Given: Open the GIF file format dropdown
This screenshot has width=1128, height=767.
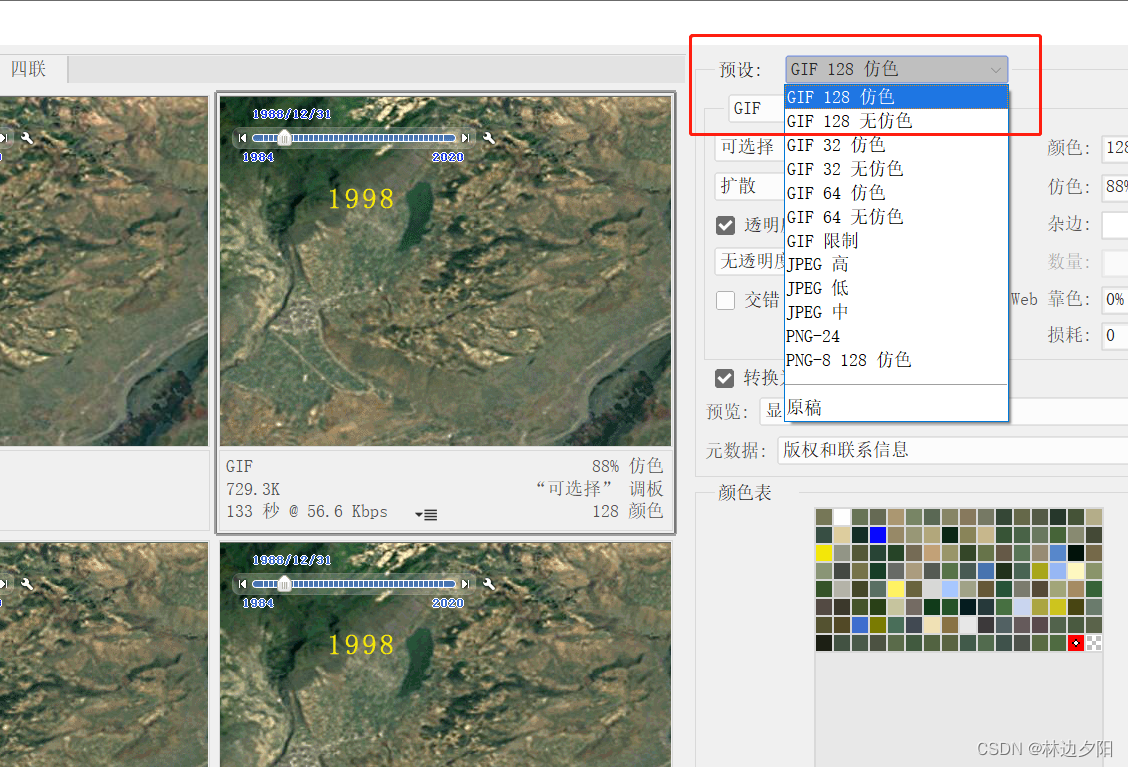Looking at the screenshot, I should pyautogui.click(x=756, y=109).
